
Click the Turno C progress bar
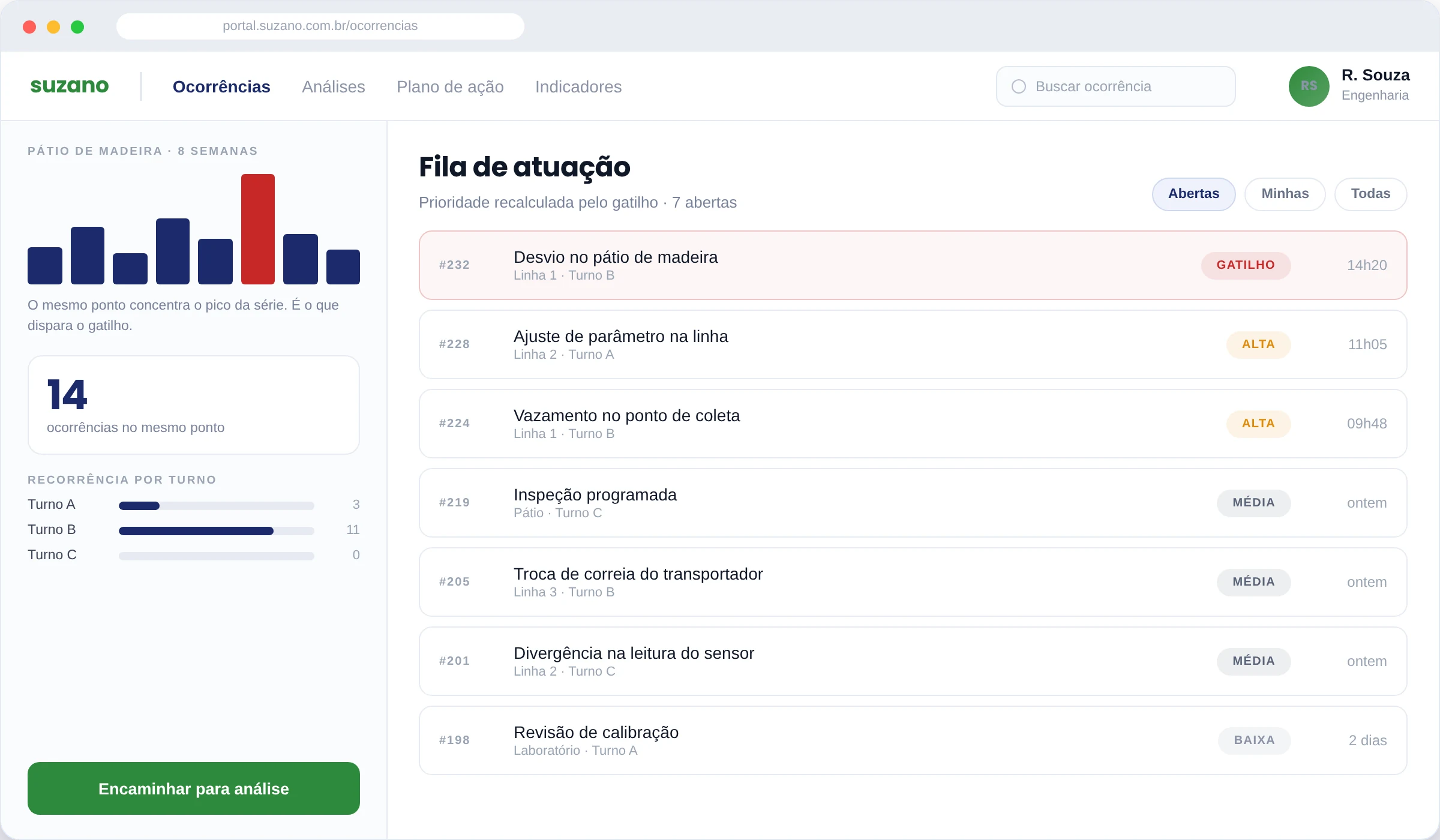(217, 556)
